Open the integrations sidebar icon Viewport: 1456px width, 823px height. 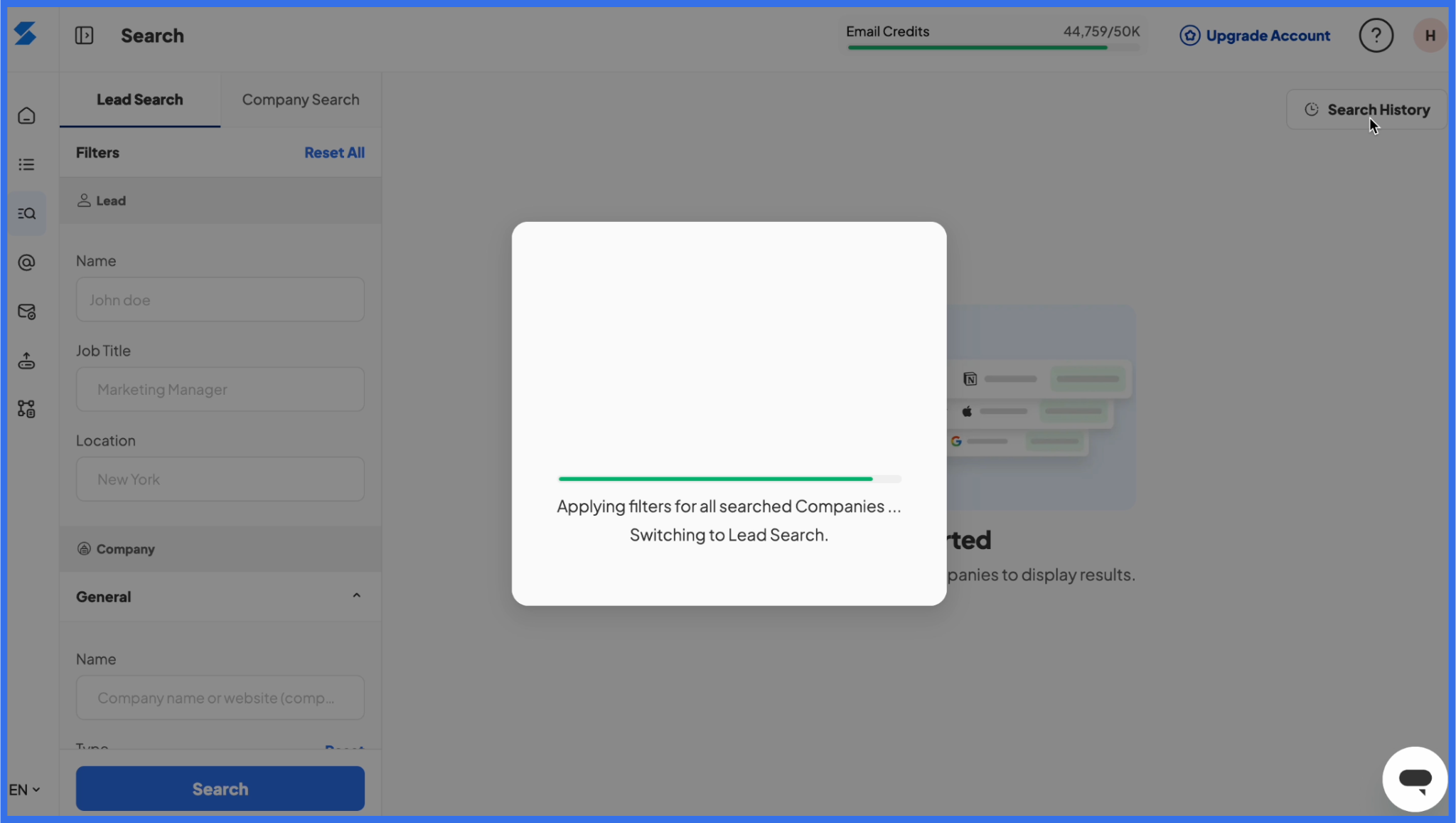[x=26, y=409]
